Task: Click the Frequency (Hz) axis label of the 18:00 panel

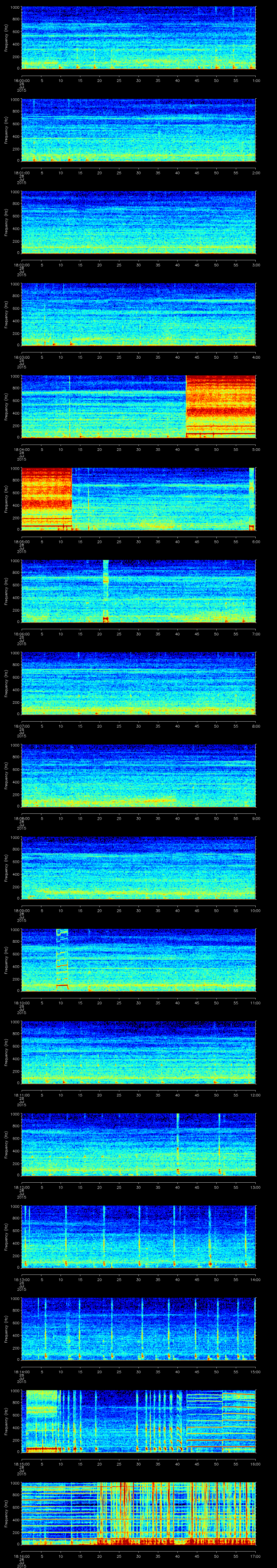Action: click(6, 38)
